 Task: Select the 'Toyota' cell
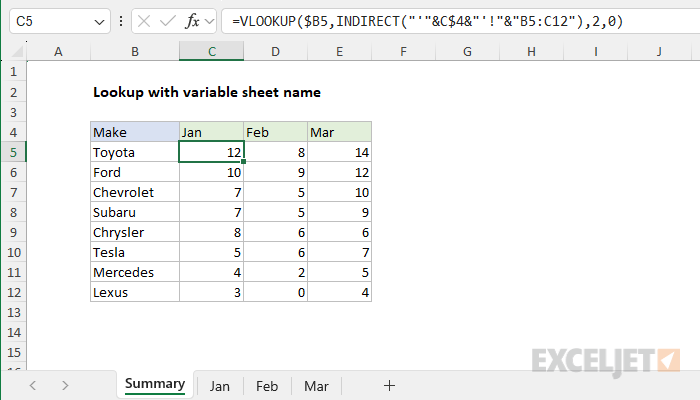[135, 152]
